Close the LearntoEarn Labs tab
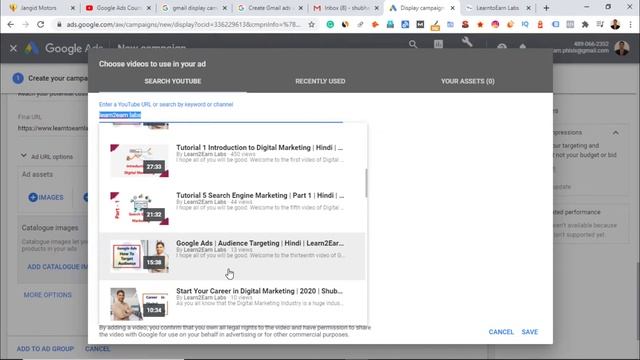This screenshot has width=640, height=360. click(529, 8)
